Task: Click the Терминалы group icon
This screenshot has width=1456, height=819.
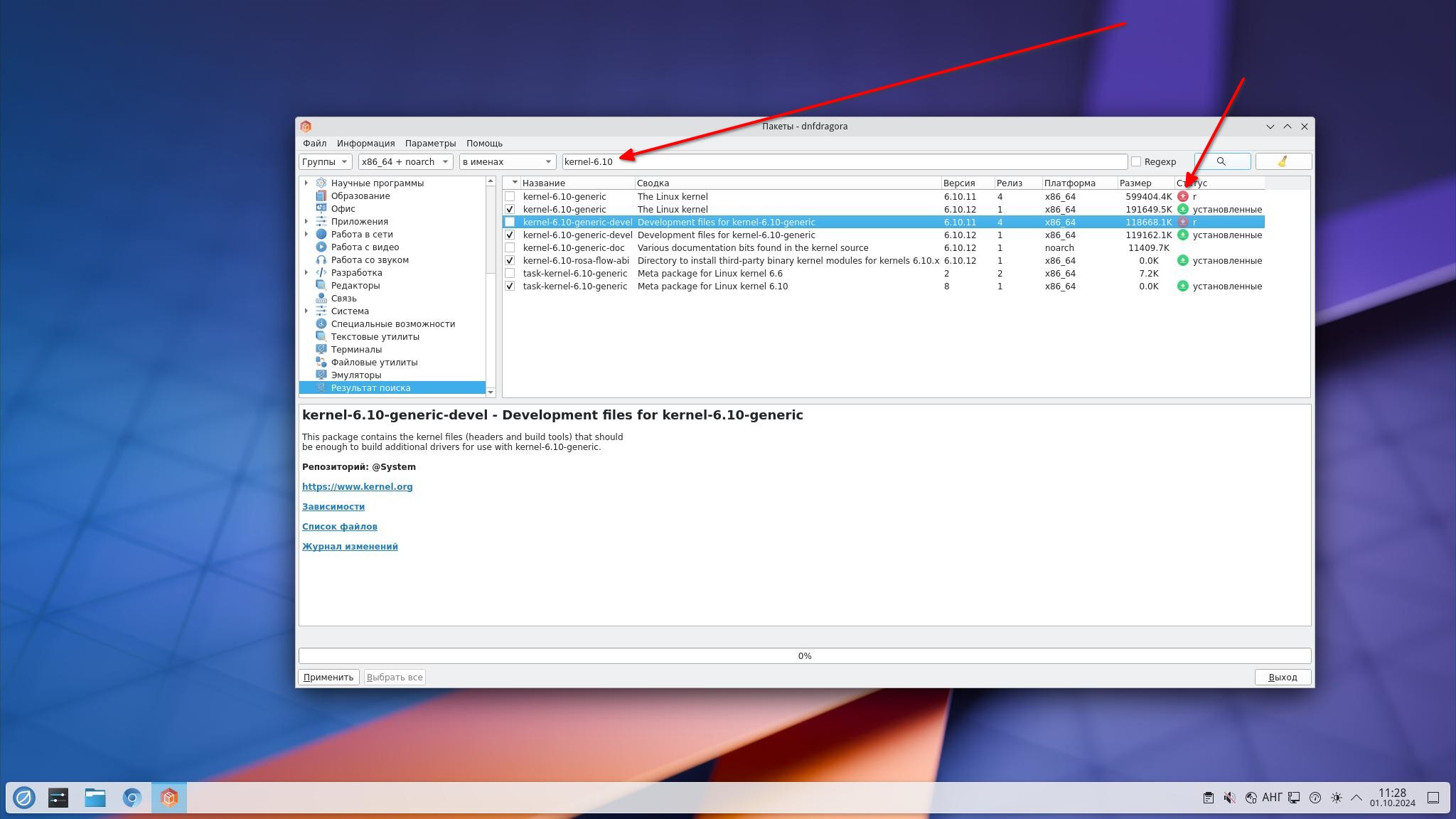Action: click(x=321, y=349)
